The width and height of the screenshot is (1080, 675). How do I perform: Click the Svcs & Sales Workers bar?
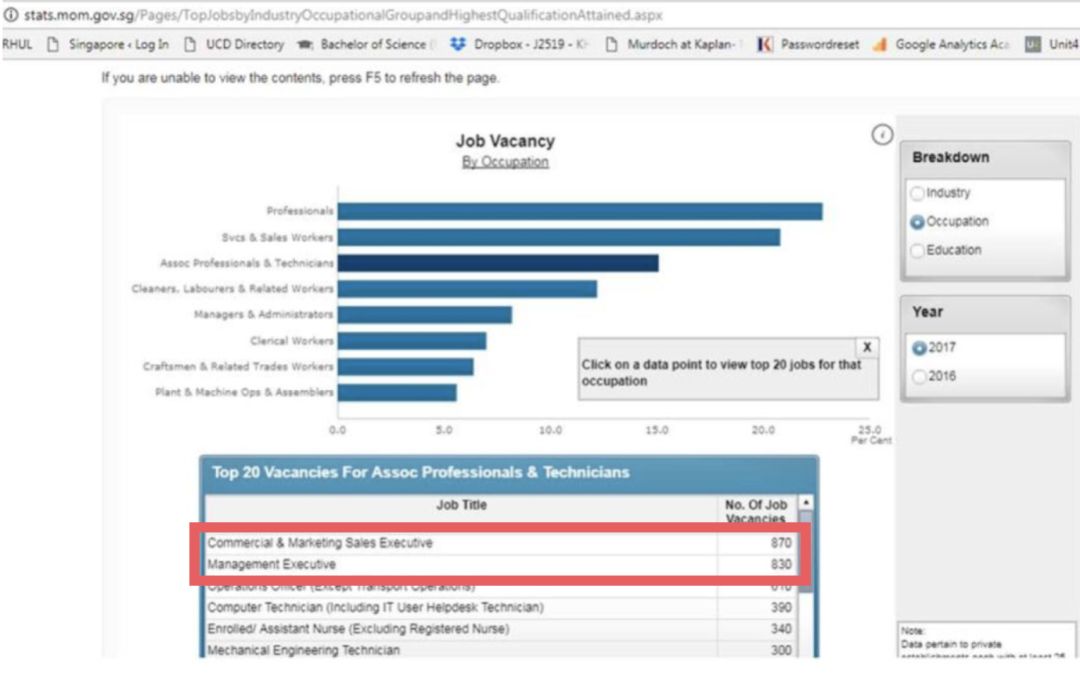[x=558, y=238]
